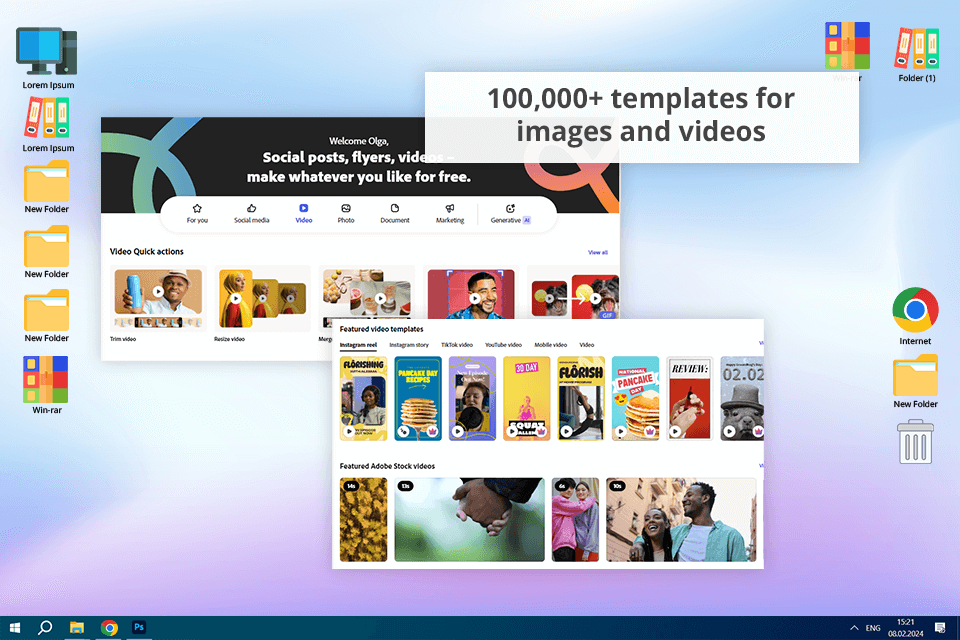This screenshot has width=960, height=640.
Task: Open the Pancake Day Recipes template
Action: pyautogui.click(x=418, y=398)
